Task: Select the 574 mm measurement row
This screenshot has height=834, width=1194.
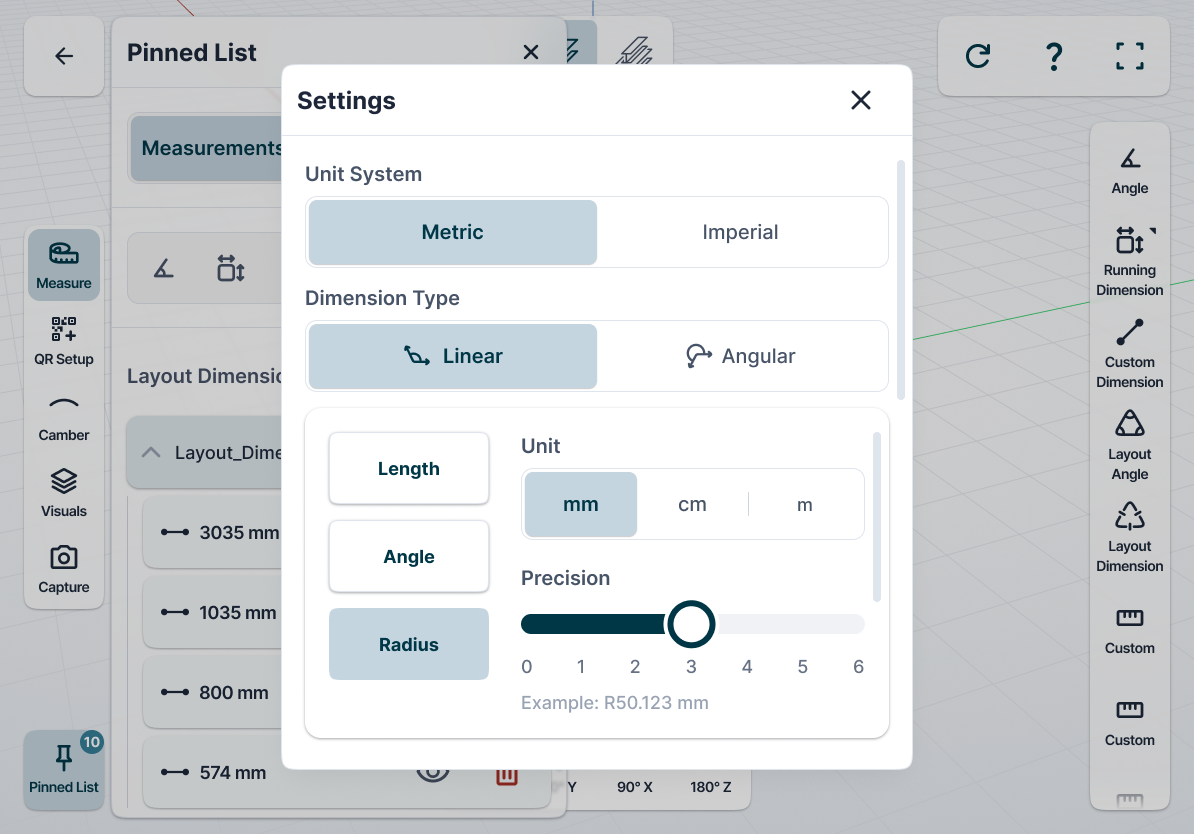Action: coord(346,772)
